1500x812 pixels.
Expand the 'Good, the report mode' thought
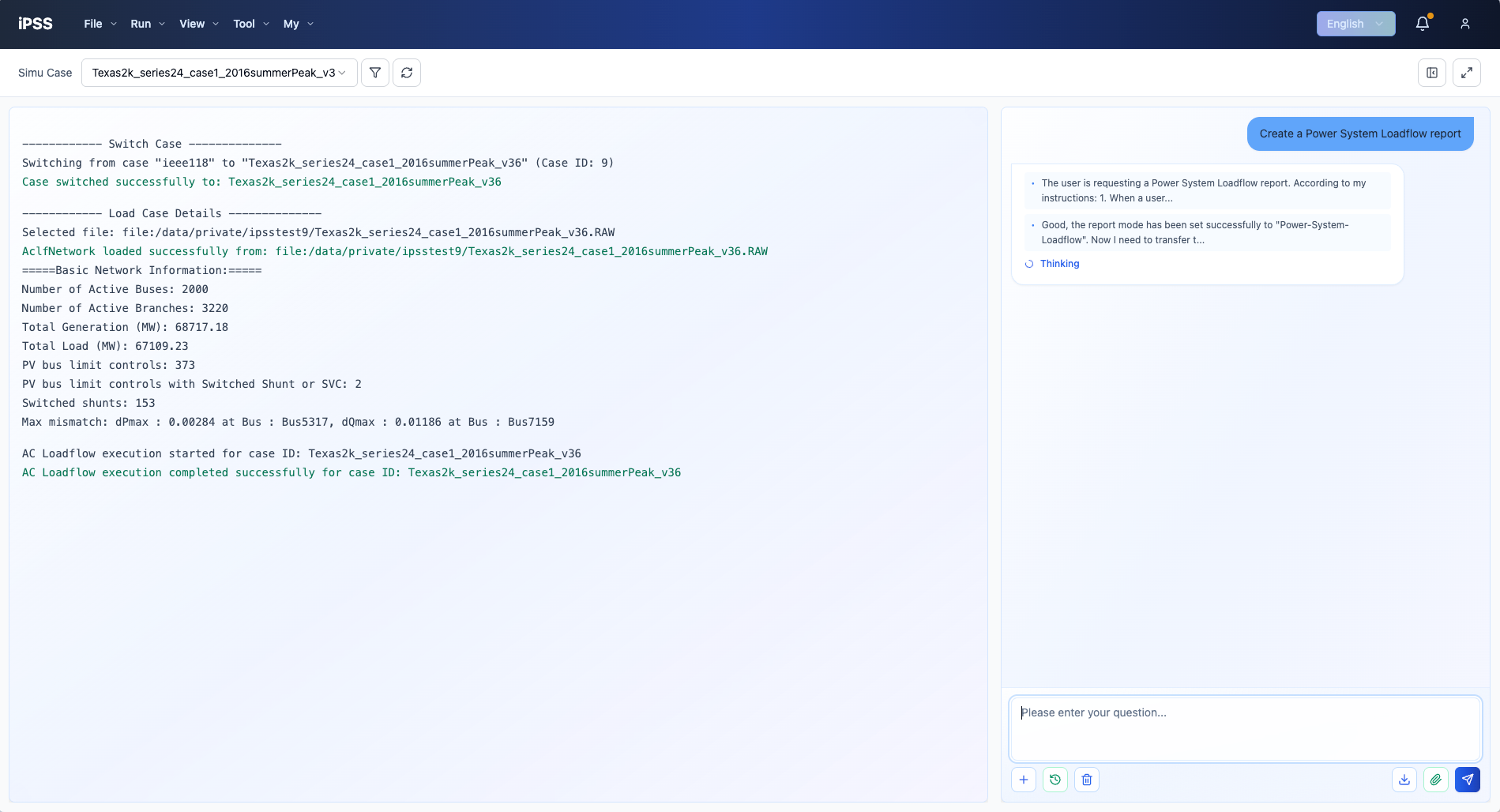coord(1207,232)
